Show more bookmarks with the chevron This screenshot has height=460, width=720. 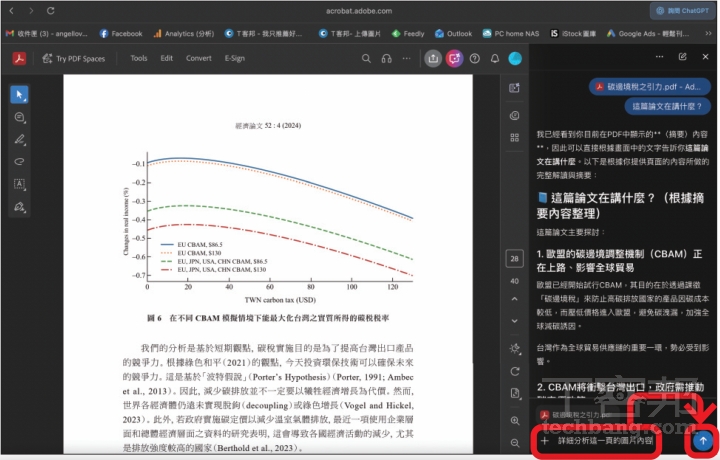tap(708, 34)
